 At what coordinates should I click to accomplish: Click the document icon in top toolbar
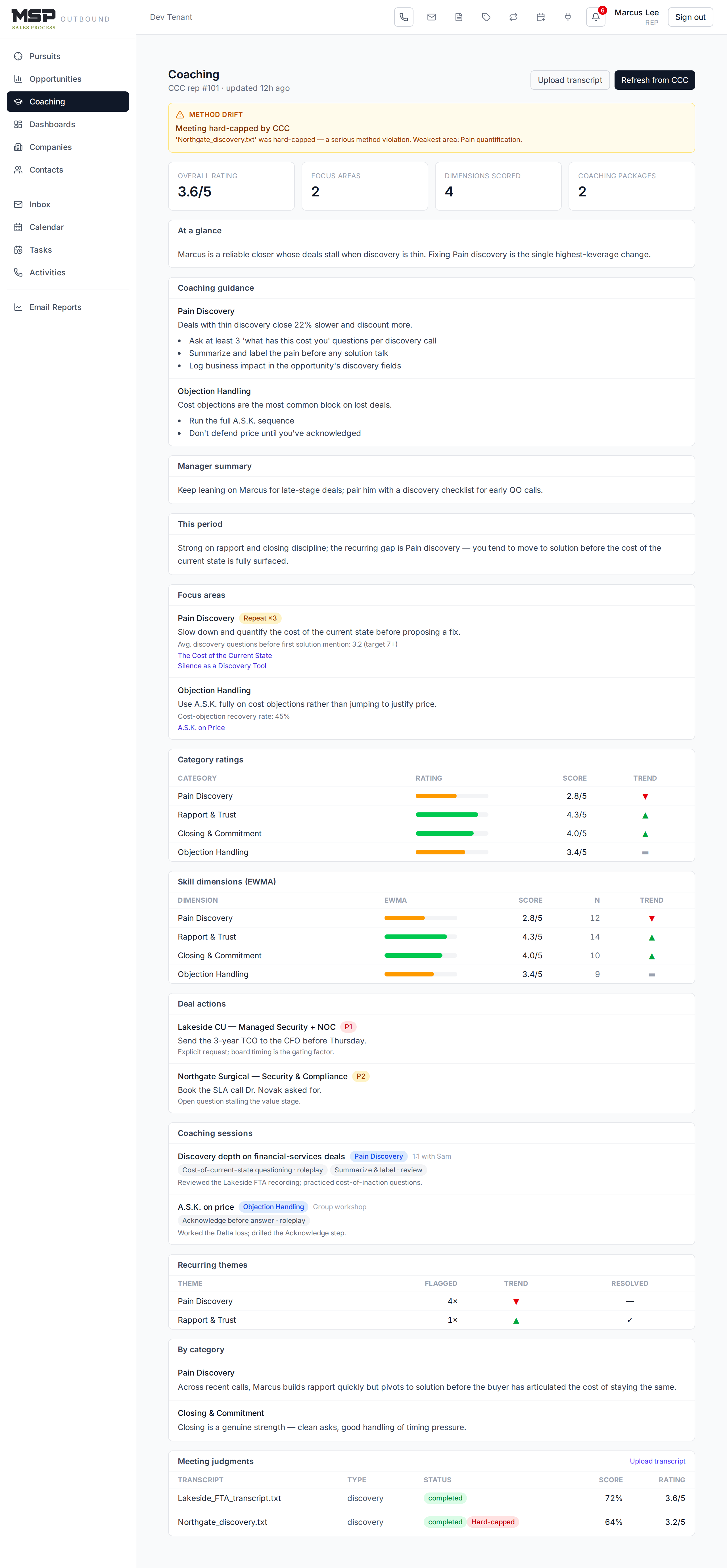[x=458, y=17]
